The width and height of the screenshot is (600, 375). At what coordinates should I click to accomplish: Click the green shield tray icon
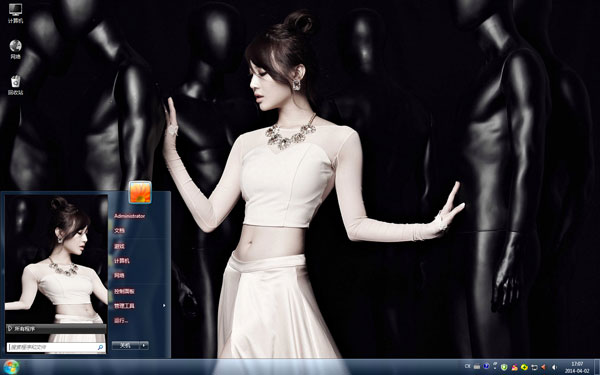[x=504, y=367]
